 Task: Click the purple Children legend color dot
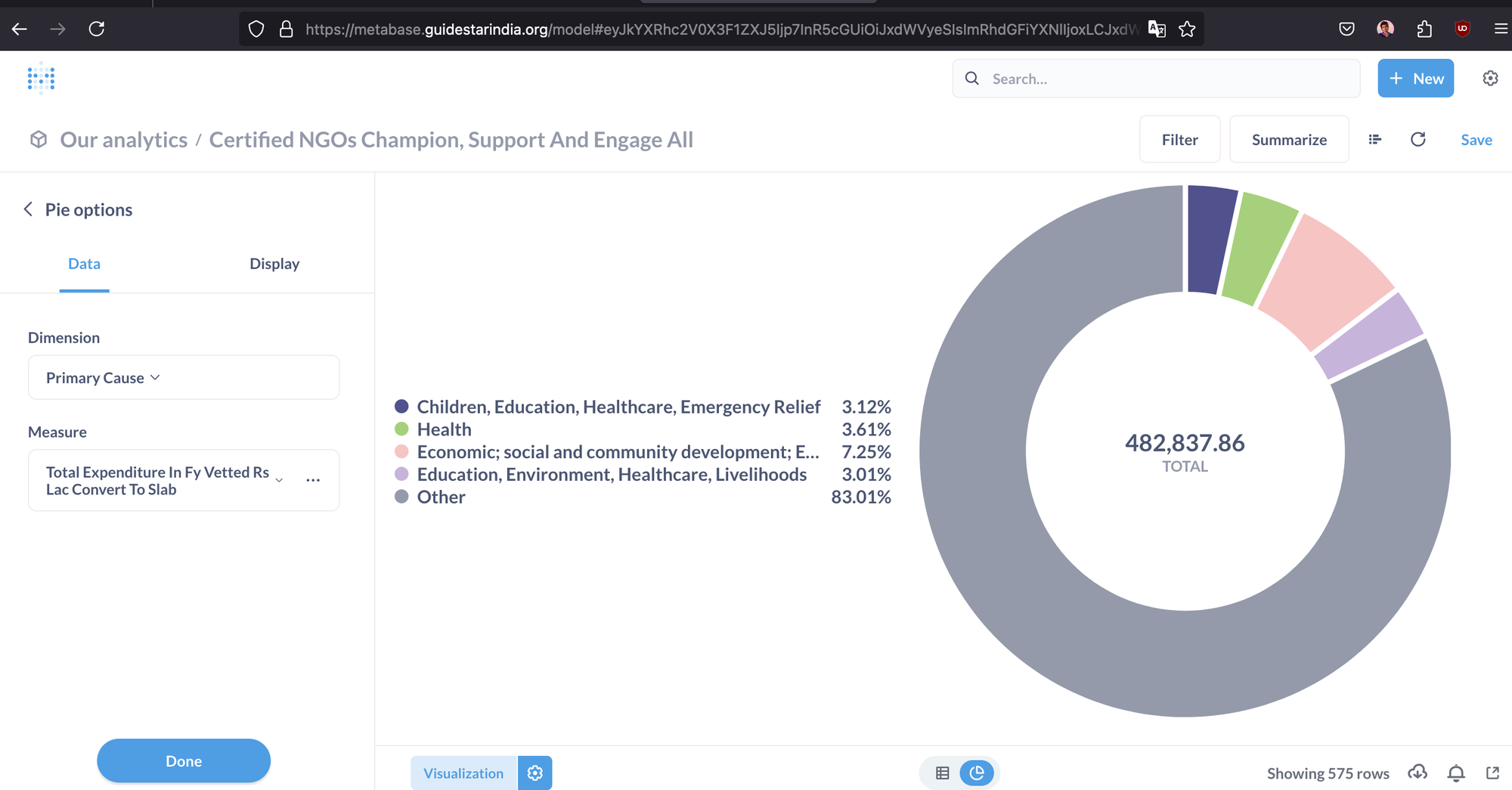(x=401, y=406)
